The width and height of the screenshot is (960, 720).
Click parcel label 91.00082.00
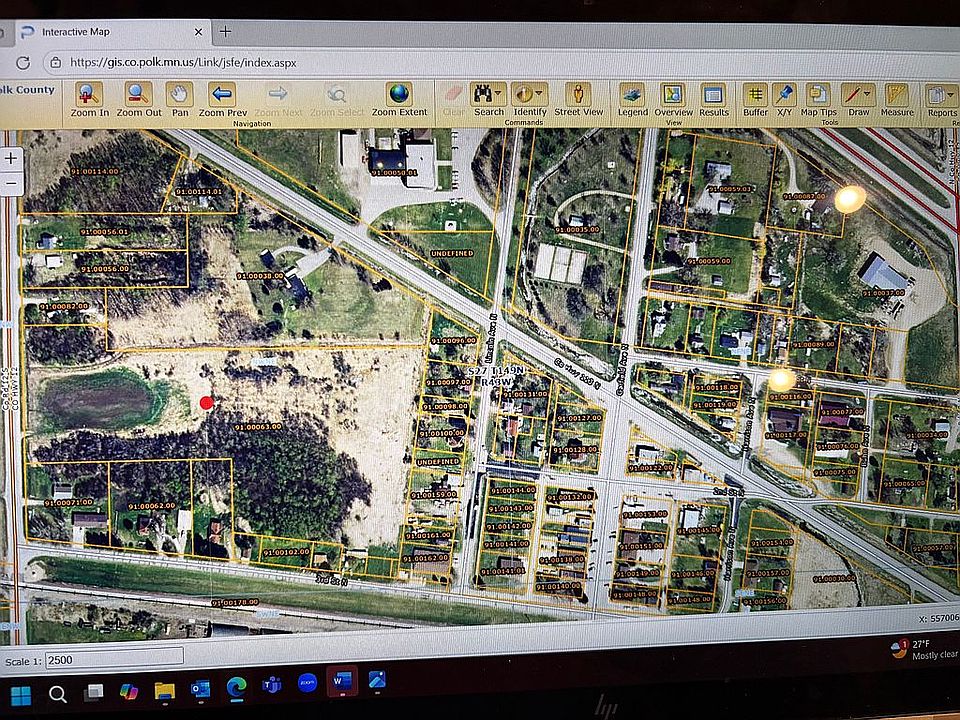pyautogui.click(x=64, y=306)
